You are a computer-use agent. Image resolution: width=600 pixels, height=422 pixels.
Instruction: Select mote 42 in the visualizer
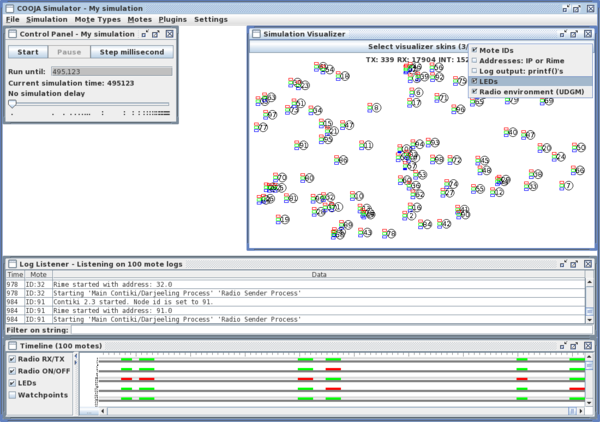(446, 224)
